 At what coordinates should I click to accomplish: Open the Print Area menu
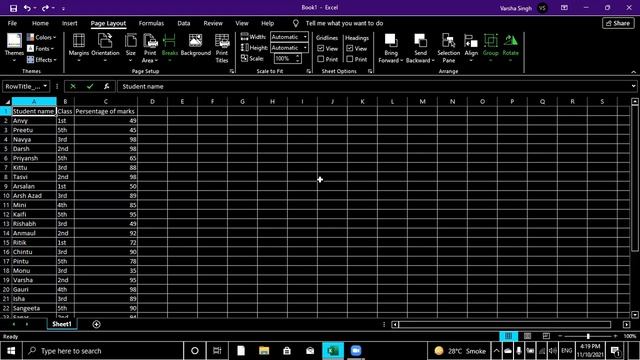click(150, 48)
